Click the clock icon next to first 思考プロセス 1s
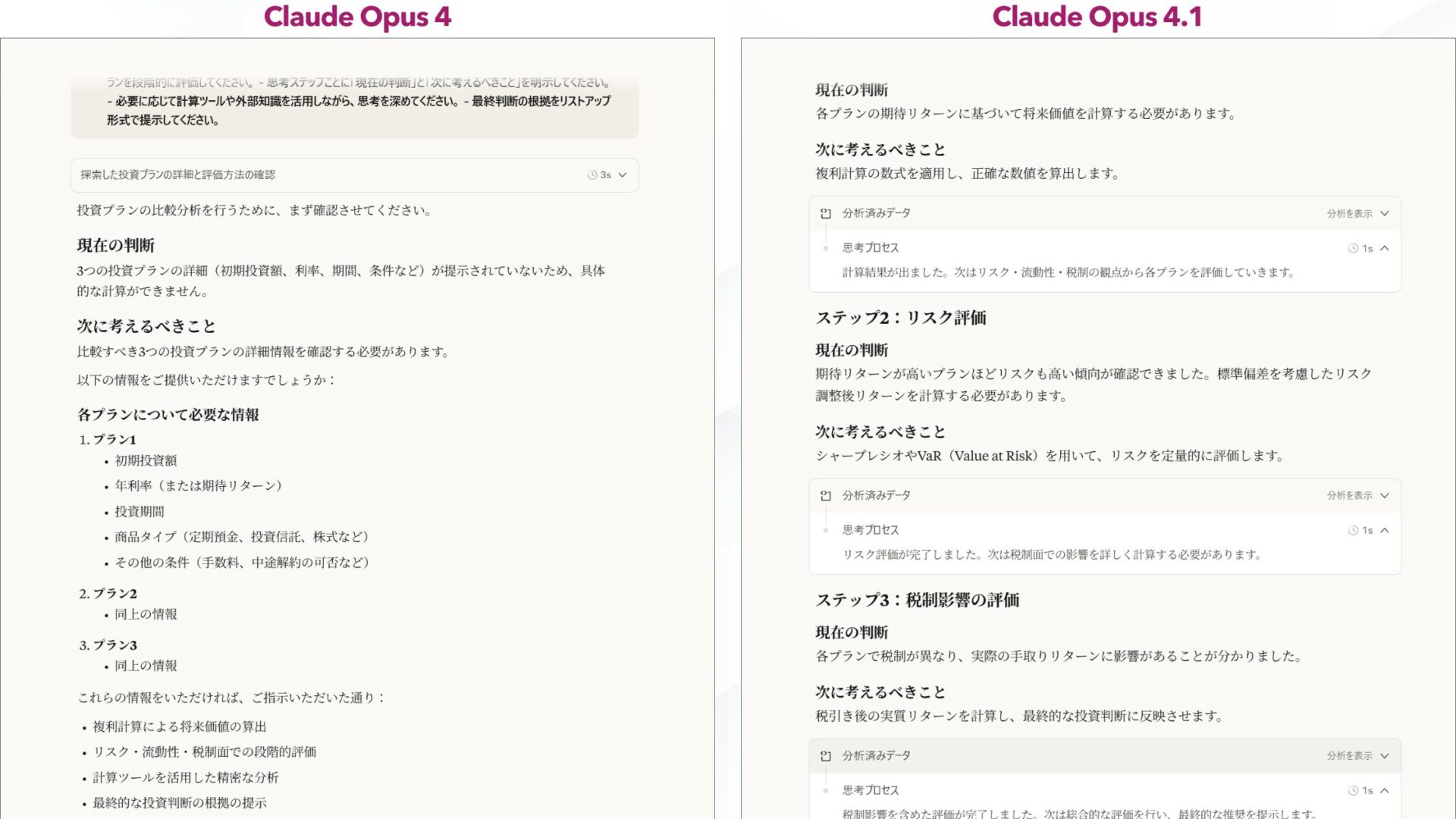The width and height of the screenshot is (1456, 819). [x=1354, y=247]
